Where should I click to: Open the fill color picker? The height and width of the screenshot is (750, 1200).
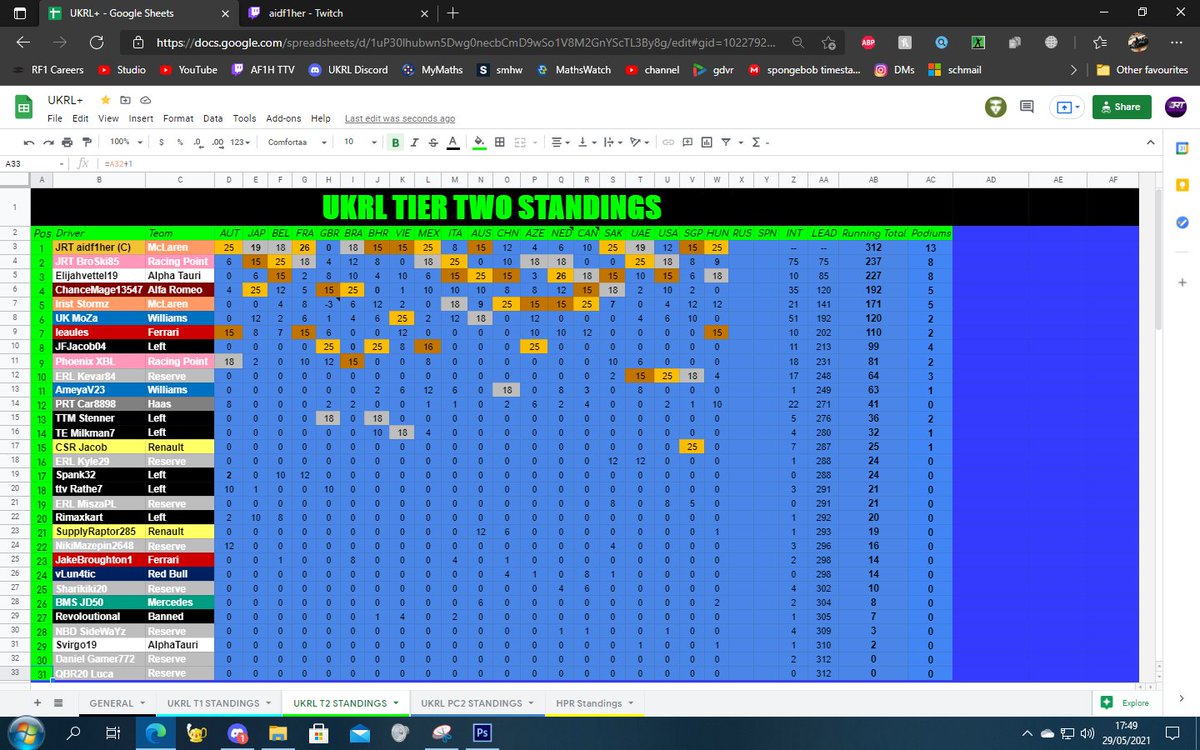coord(479,142)
